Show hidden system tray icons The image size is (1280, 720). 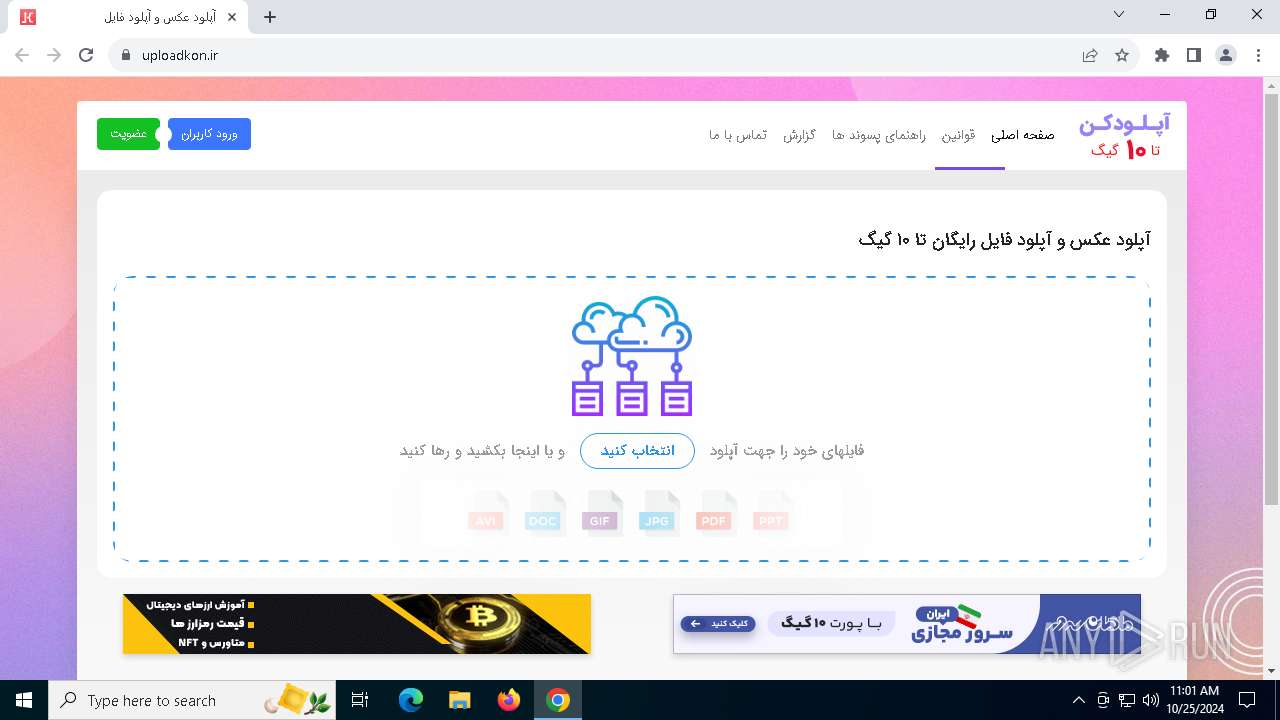click(1078, 700)
